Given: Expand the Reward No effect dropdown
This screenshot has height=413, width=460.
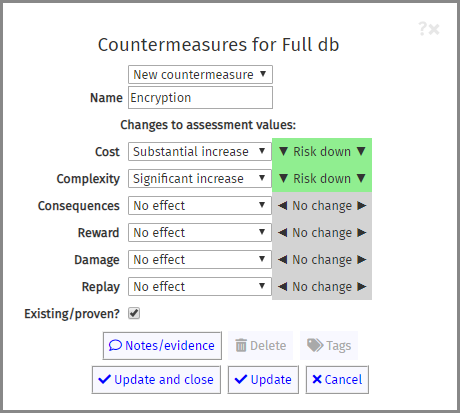Looking at the screenshot, I should point(200,232).
